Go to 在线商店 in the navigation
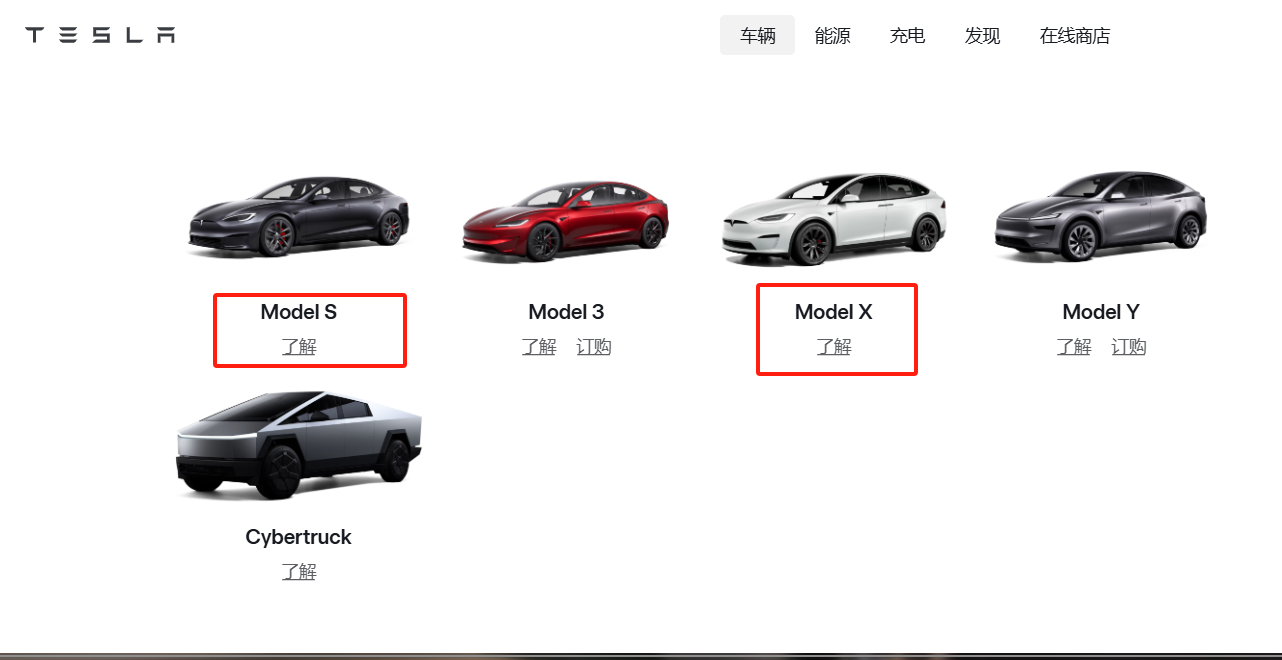Image resolution: width=1282 pixels, height=660 pixels. [1074, 36]
